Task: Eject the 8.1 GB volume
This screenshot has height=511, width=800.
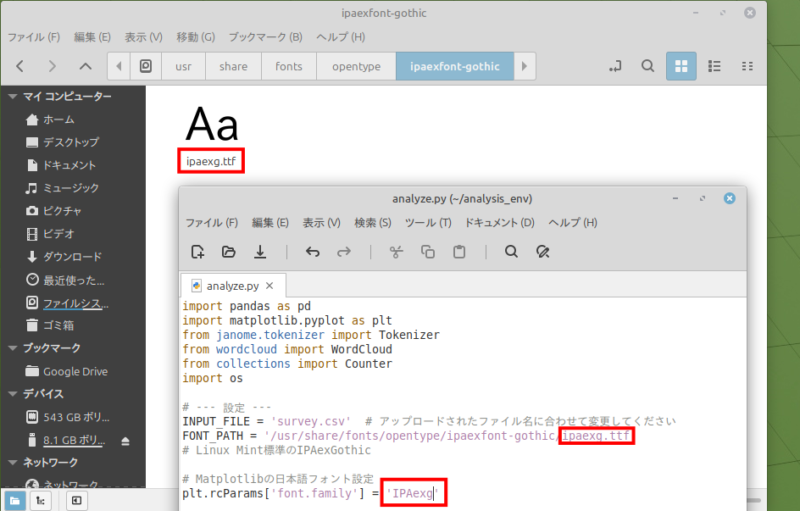Action: [x=126, y=440]
